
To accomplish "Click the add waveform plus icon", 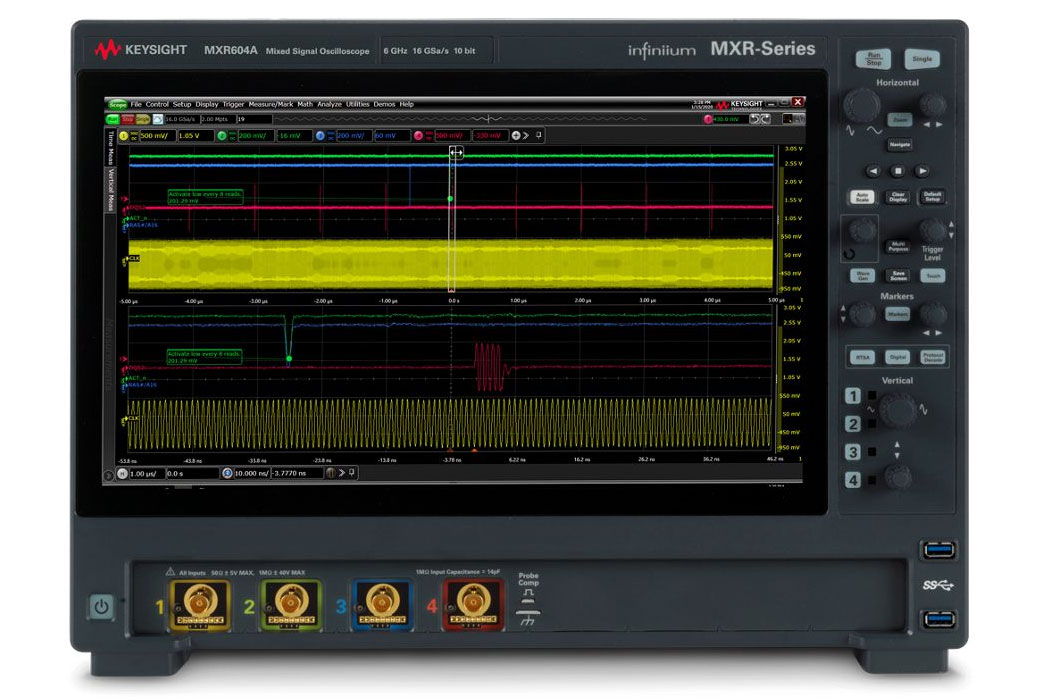I will 516,136.
